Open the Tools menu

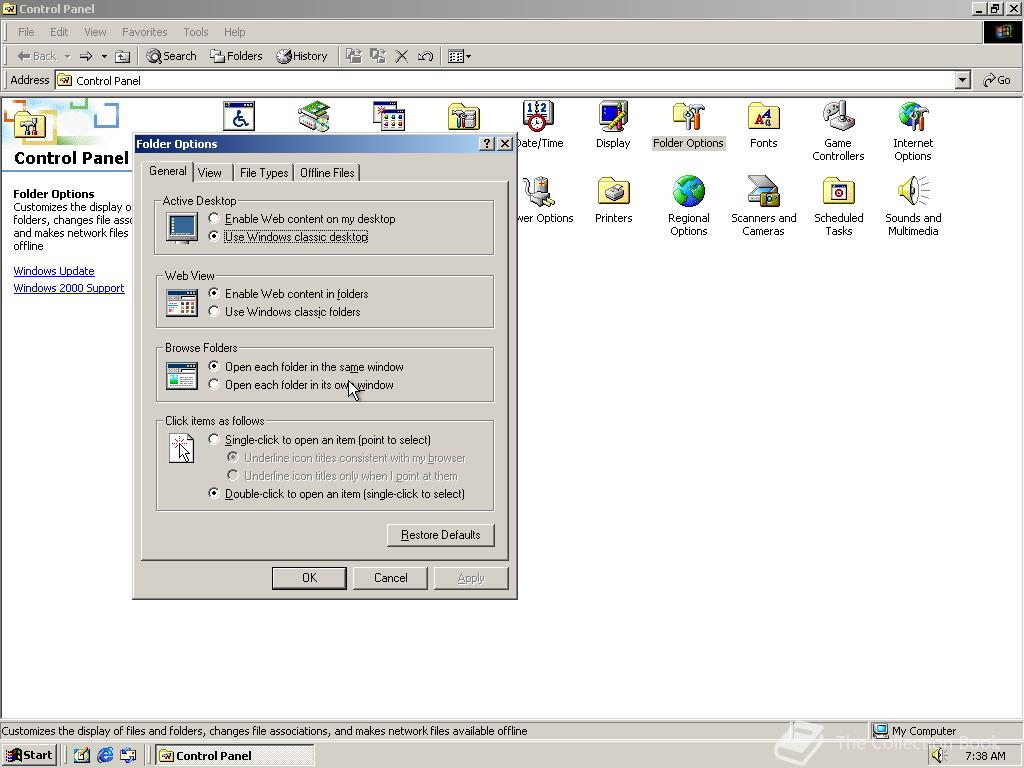click(x=195, y=32)
